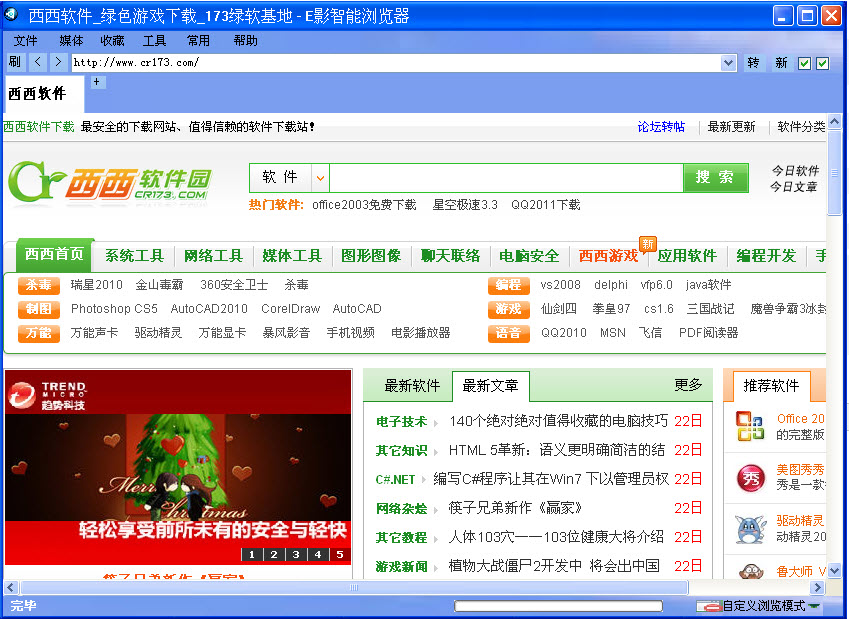This screenshot has height=619, width=849.
Task: Add a new tab with plus button
Action: tap(97, 82)
